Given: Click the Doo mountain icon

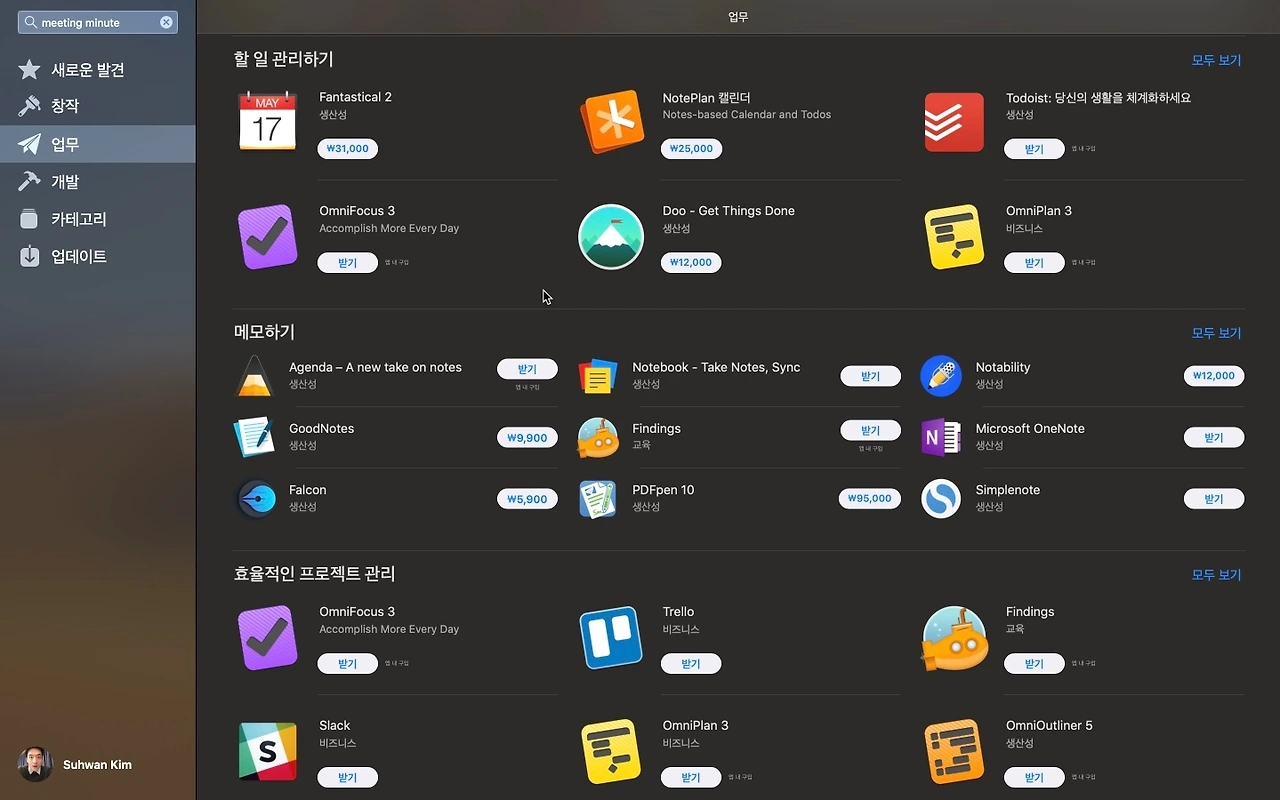Looking at the screenshot, I should [x=611, y=237].
